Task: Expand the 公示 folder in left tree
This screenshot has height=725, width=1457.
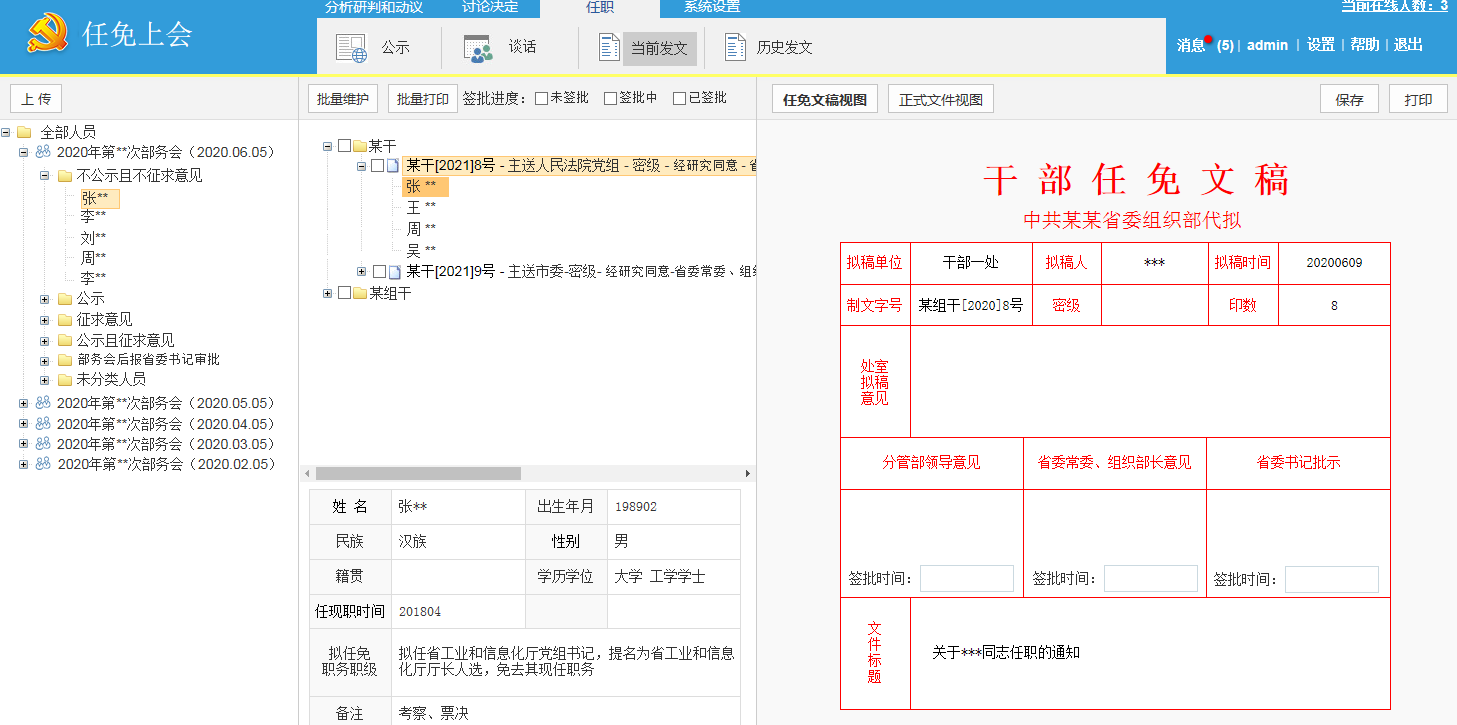Action: click(x=45, y=299)
